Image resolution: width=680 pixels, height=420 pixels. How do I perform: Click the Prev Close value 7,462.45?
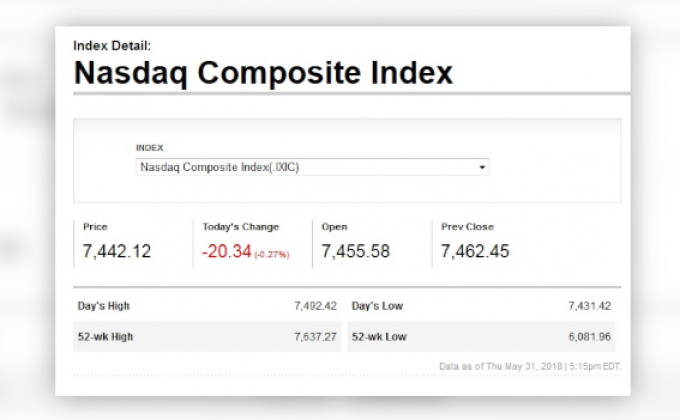pos(475,251)
